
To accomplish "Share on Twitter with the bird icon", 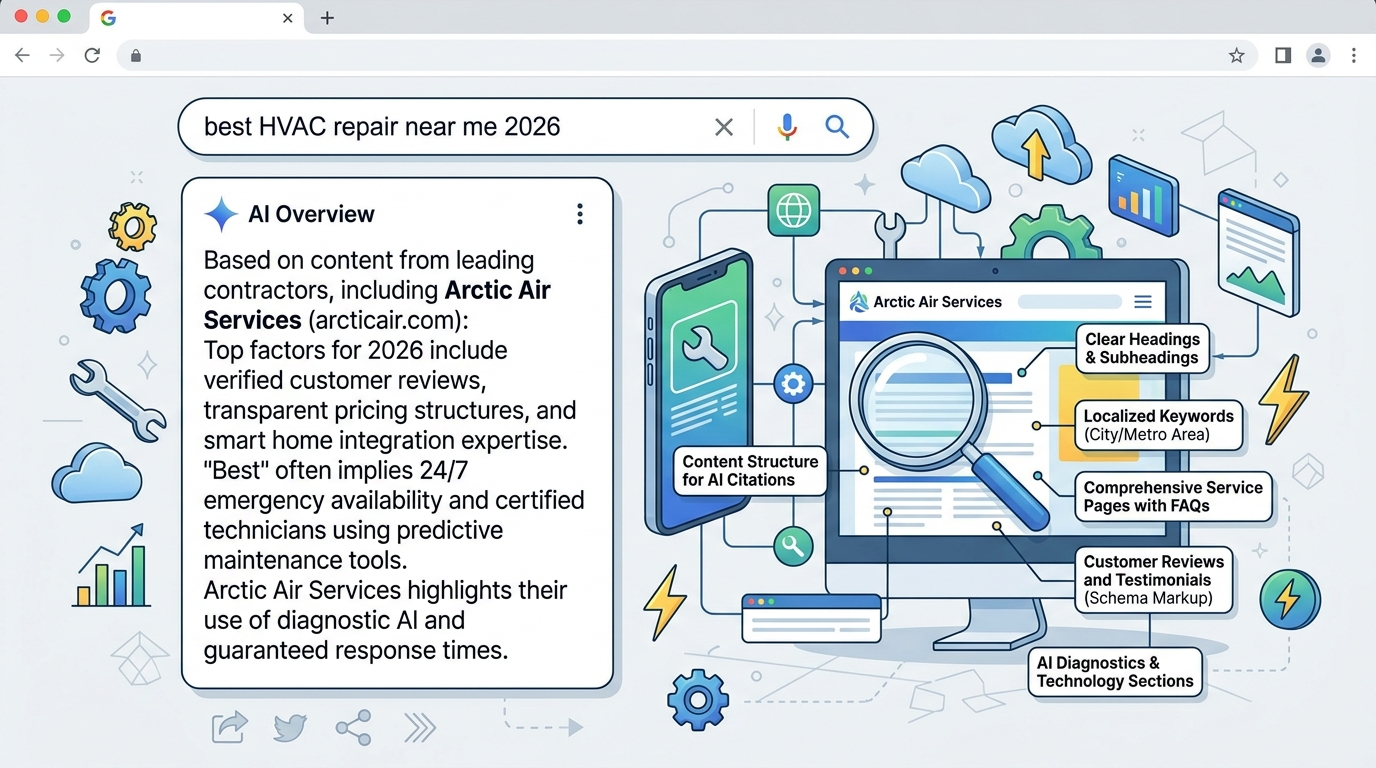I will click(290, 728).
